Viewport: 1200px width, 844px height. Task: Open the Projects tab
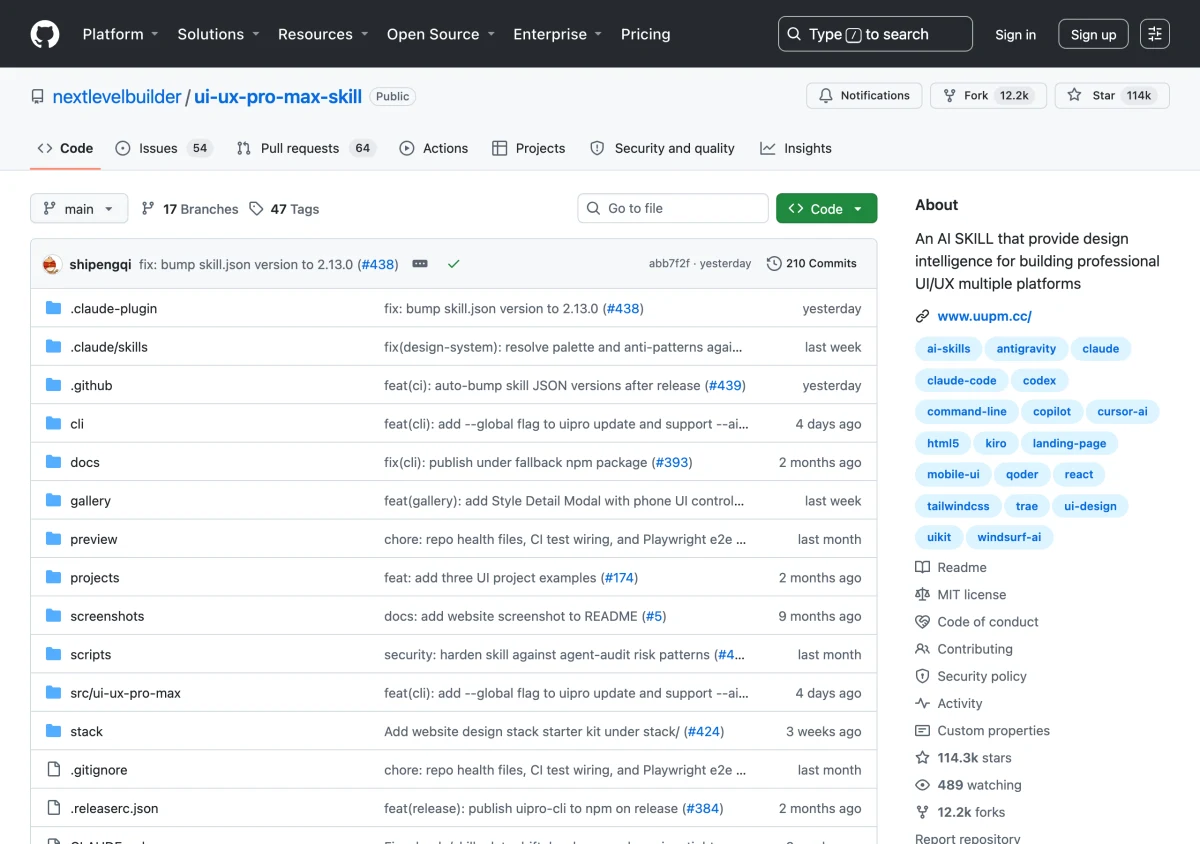pos(528,148)
